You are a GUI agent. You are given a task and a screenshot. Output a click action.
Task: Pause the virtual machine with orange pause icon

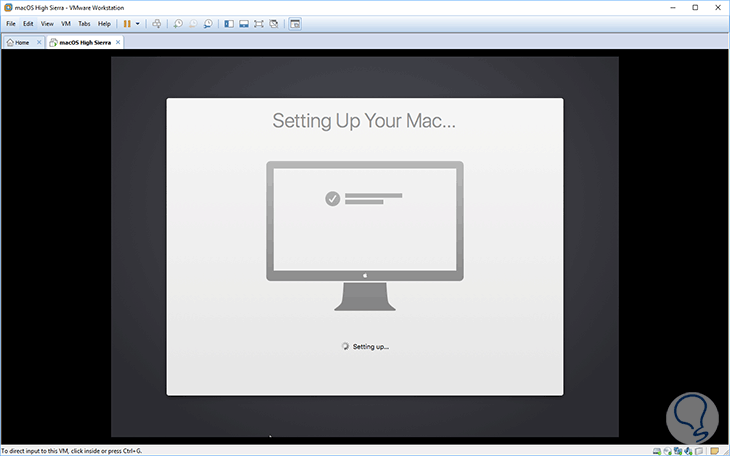click(x=127, y=24)
